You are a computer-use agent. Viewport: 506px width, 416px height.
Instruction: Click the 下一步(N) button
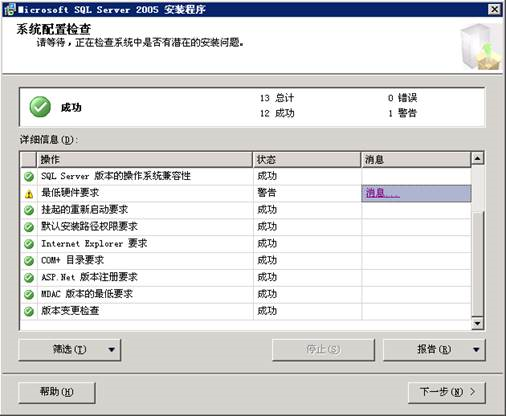tap(447, 392)
